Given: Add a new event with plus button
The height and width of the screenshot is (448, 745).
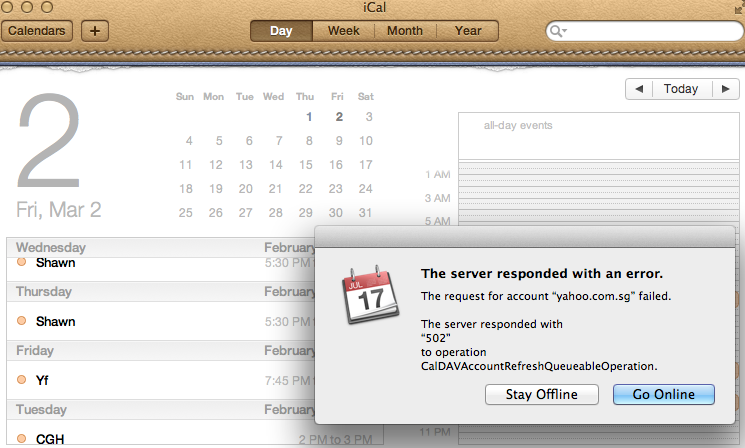Looking at the screenshot, I should click(x=95, y=31).
